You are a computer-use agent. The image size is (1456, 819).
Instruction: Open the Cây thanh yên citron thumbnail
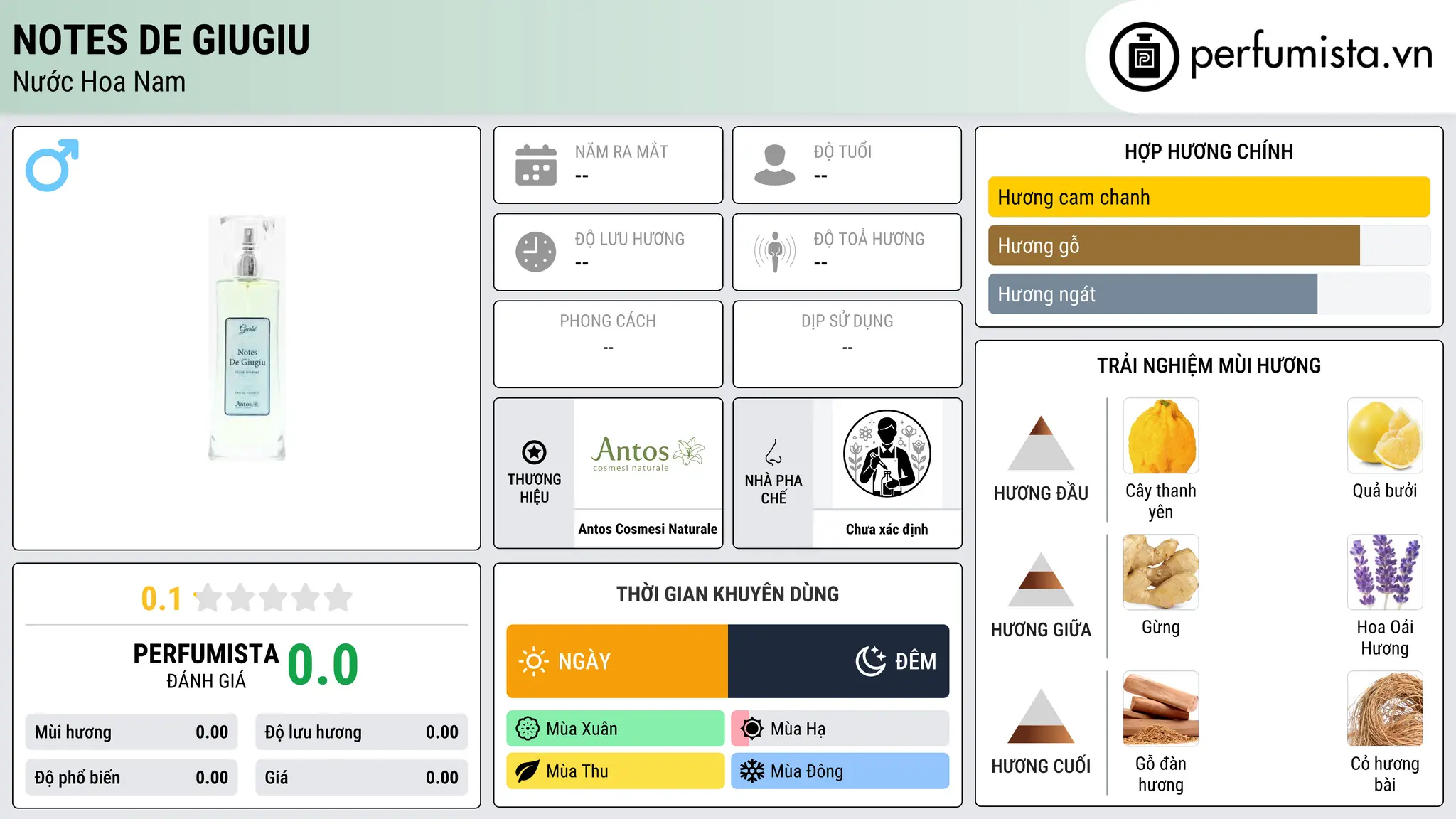(x=1160, y=436)
